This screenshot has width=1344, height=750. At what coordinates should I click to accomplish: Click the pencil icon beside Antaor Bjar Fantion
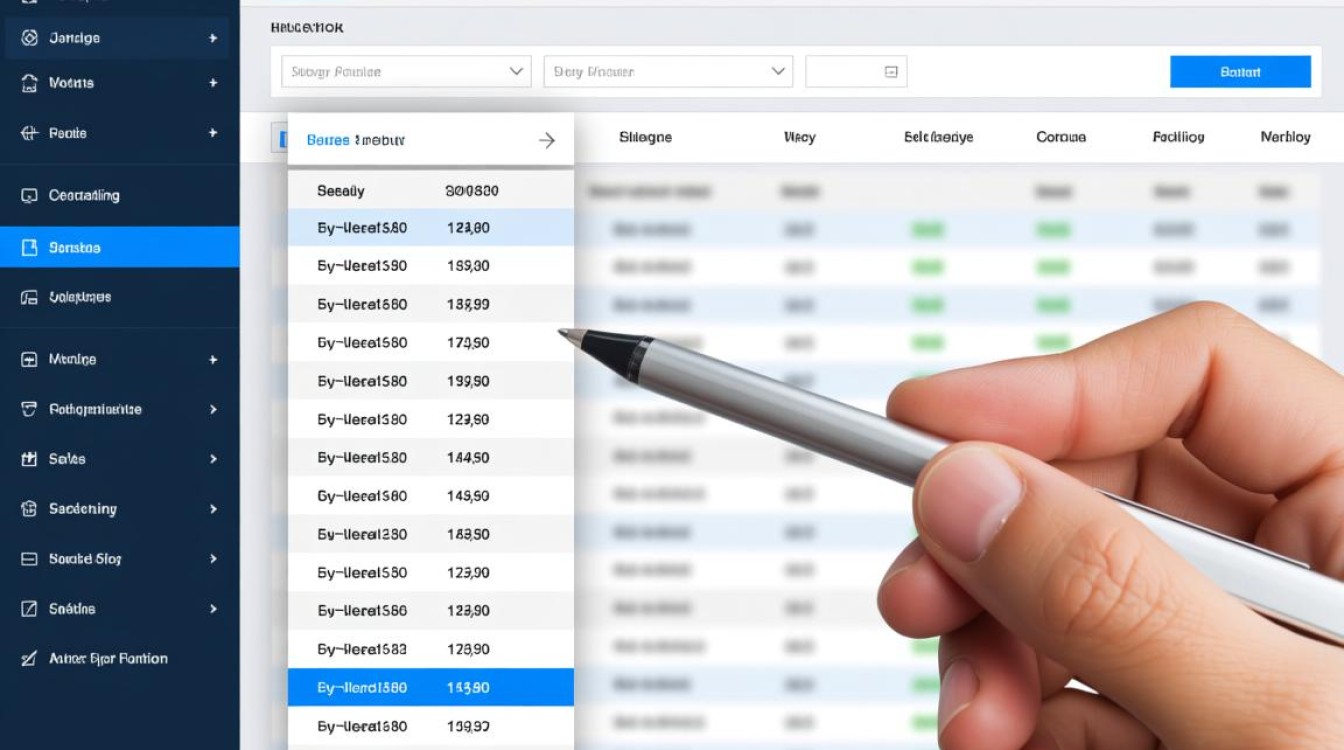click(29, 659)
